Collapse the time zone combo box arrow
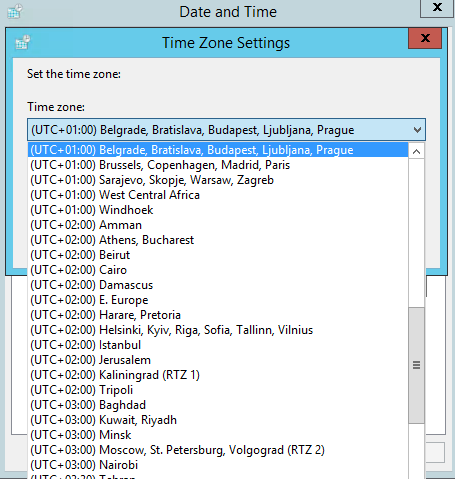 pyautogui.click(x=417, y=130)
